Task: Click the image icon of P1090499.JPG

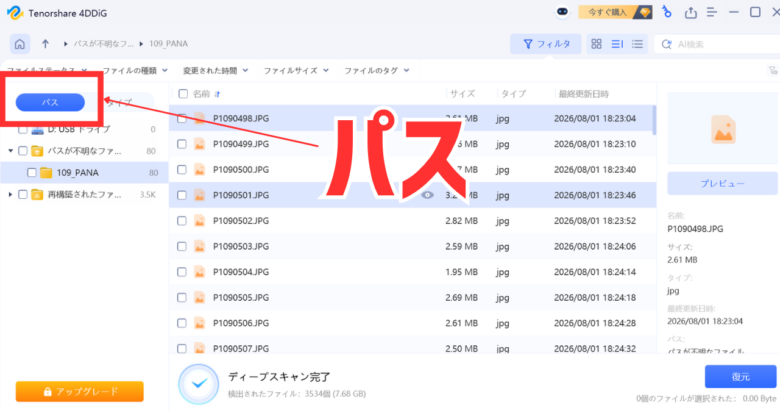Action: (x=199, y=144)
